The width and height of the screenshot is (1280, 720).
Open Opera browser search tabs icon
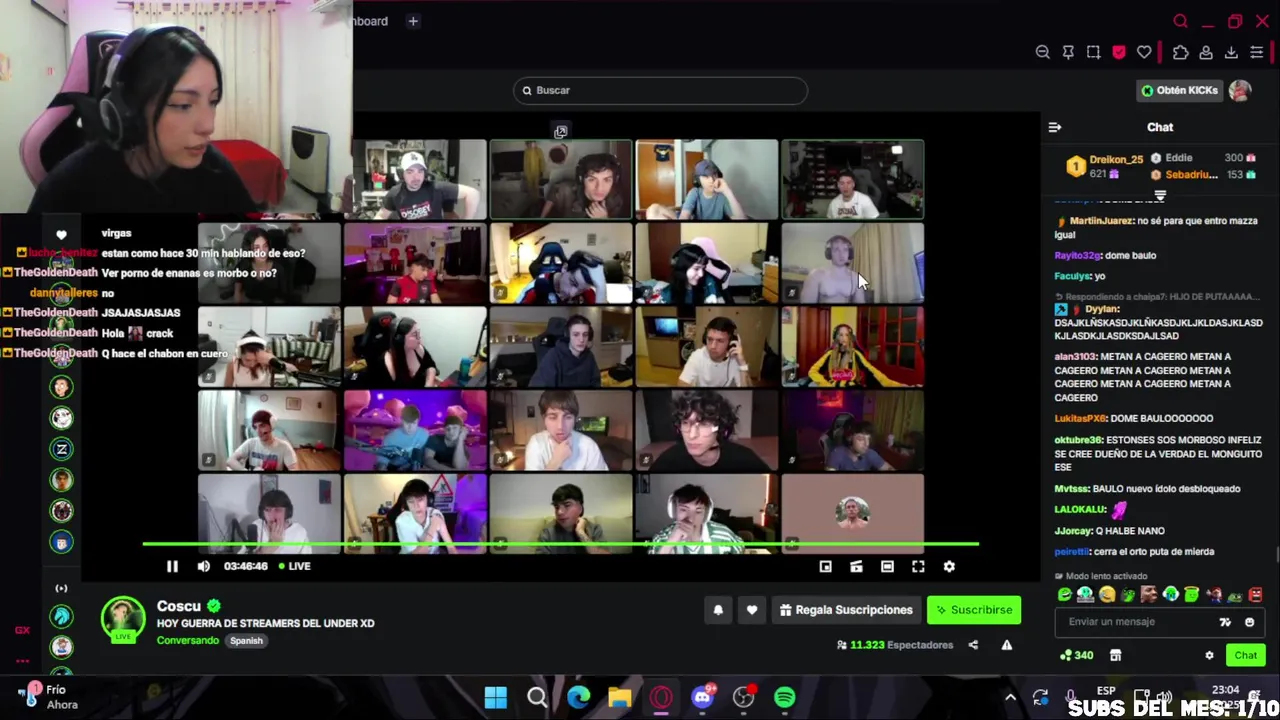1180,22
